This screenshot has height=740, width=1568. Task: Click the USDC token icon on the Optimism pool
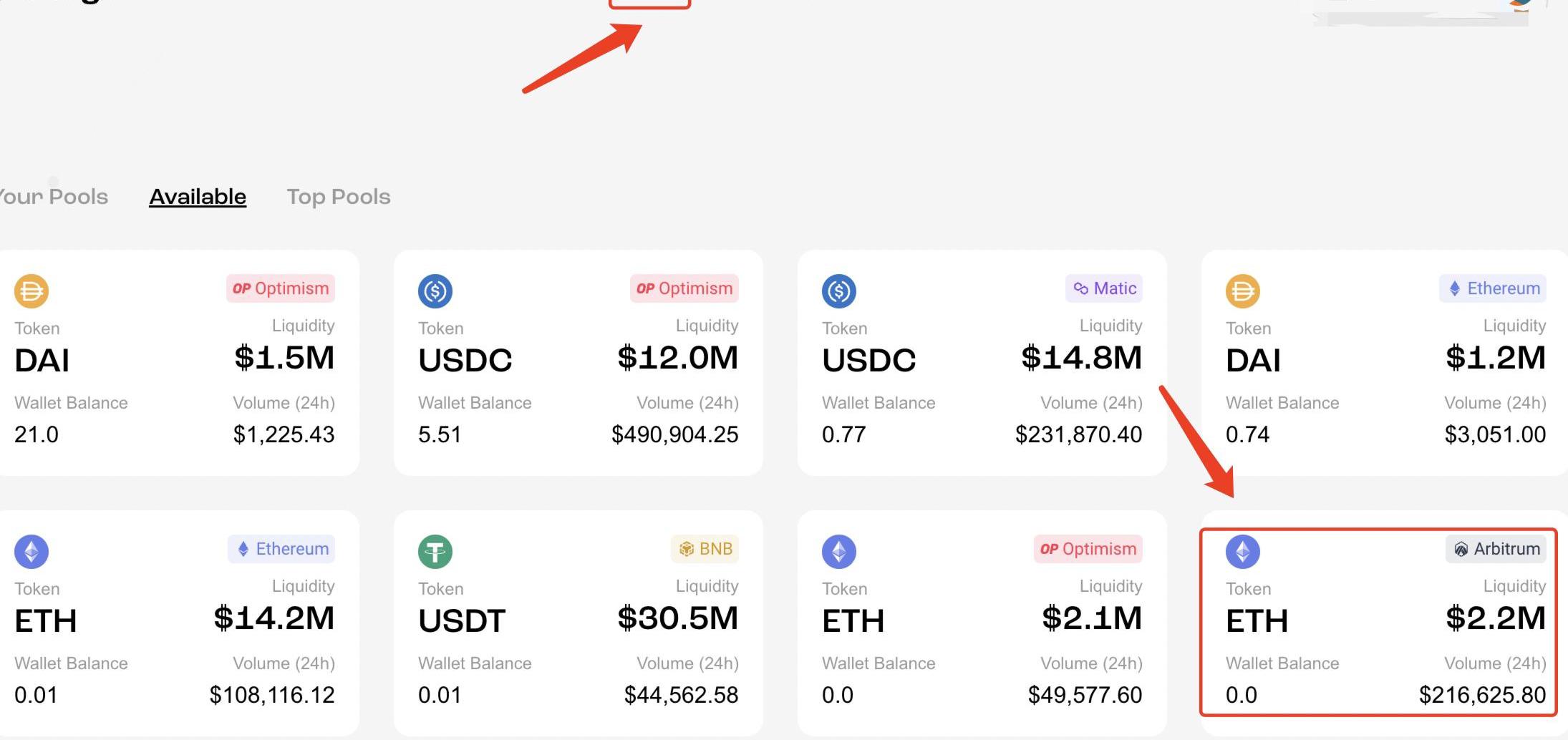click(x=435, y=291)
